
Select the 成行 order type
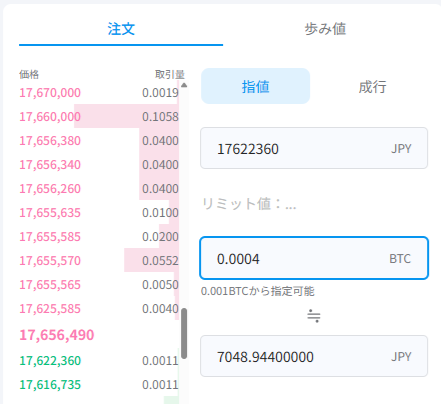click(372, 87)
